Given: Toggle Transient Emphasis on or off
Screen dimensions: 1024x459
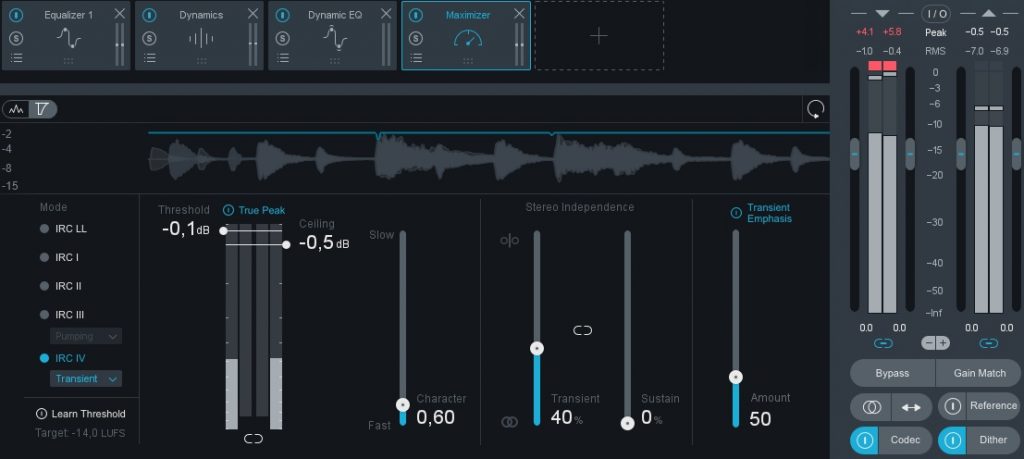Looking at the screenshot, I should [x=737, y=212].
